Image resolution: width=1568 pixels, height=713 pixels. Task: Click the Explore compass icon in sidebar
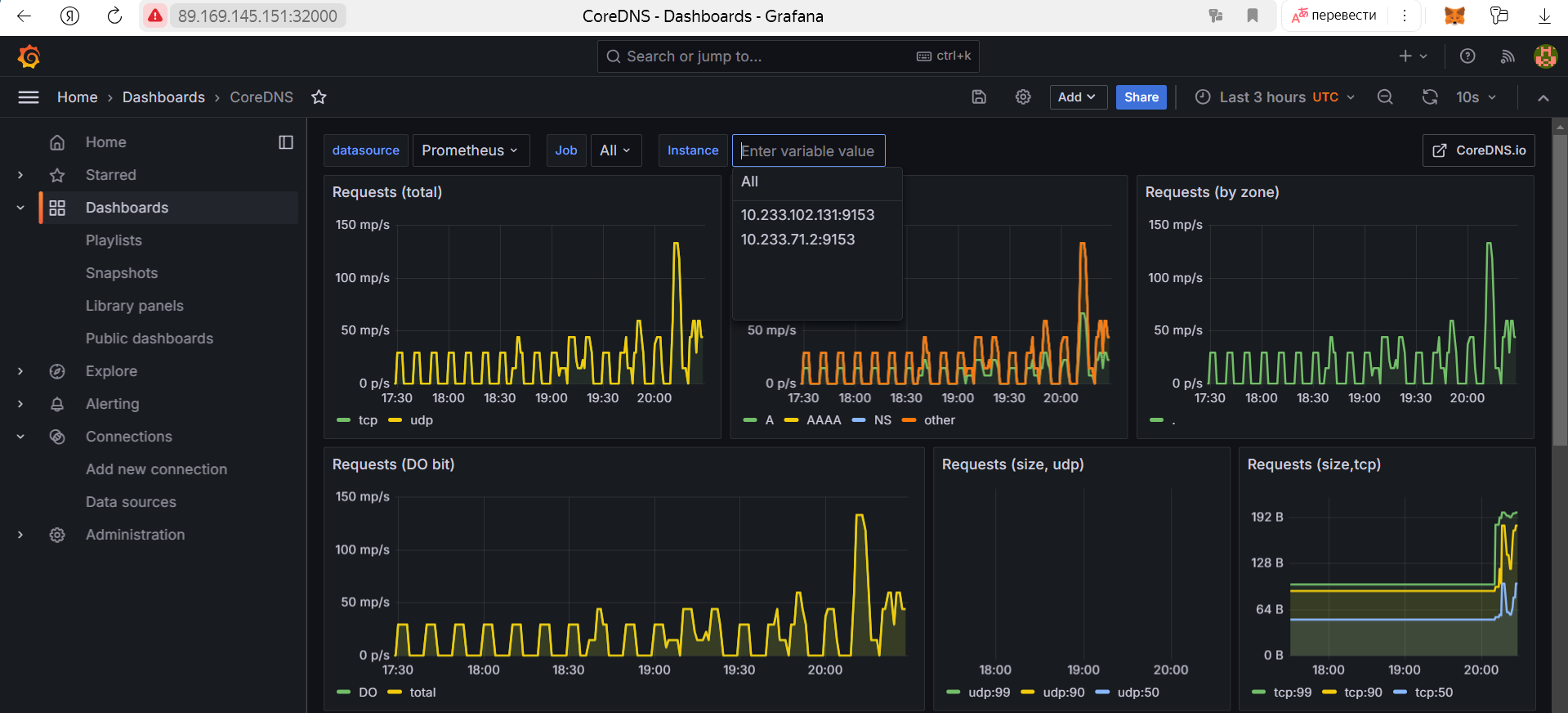point(57,371)
